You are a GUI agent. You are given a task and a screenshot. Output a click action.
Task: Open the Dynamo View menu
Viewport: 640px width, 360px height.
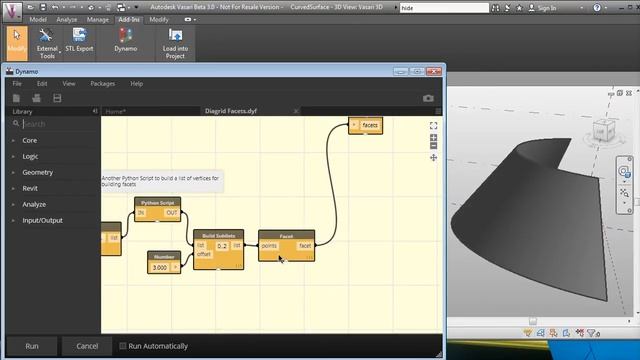(x=69, y=83)
